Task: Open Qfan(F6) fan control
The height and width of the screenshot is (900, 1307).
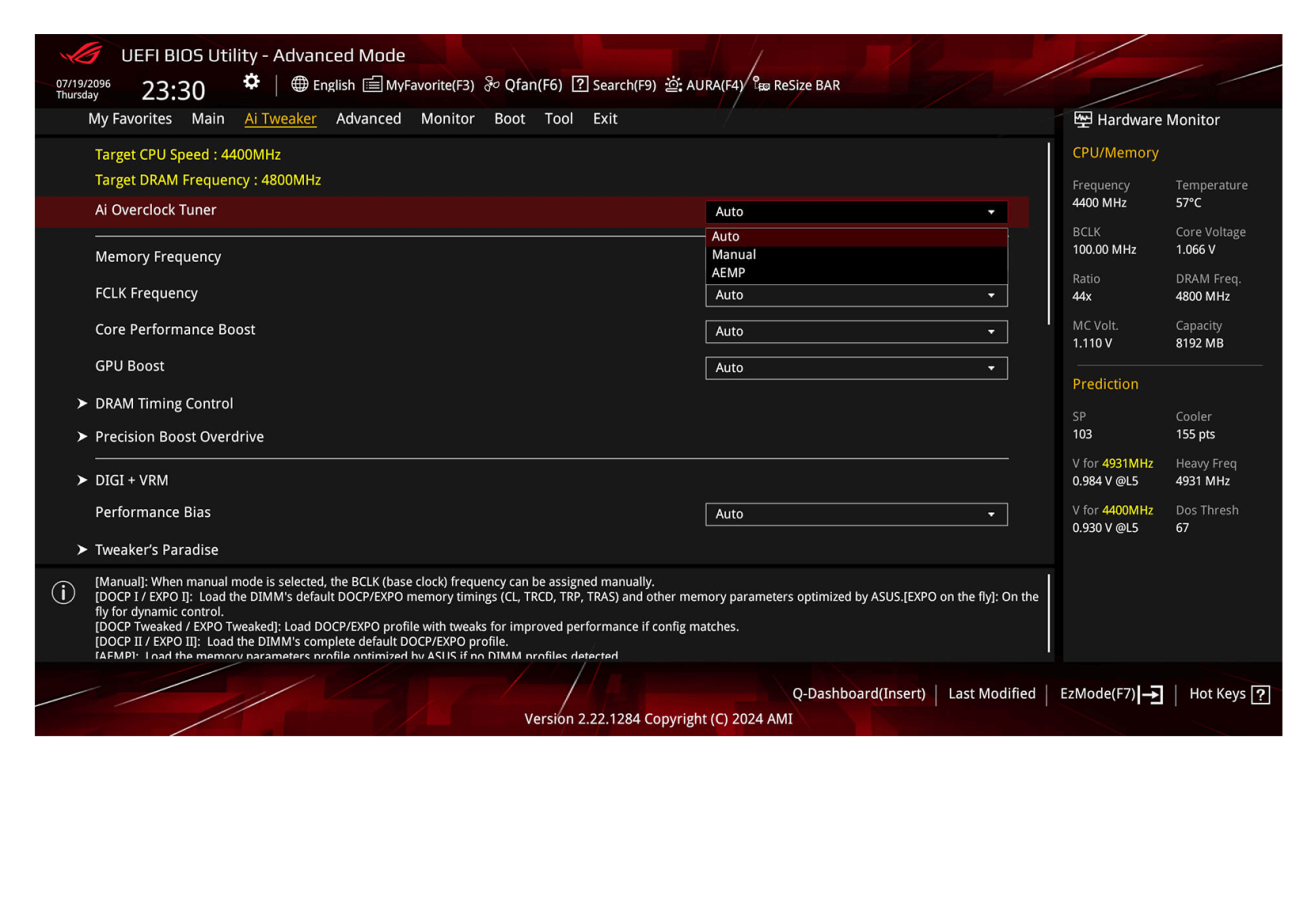Action: (523, 84)
